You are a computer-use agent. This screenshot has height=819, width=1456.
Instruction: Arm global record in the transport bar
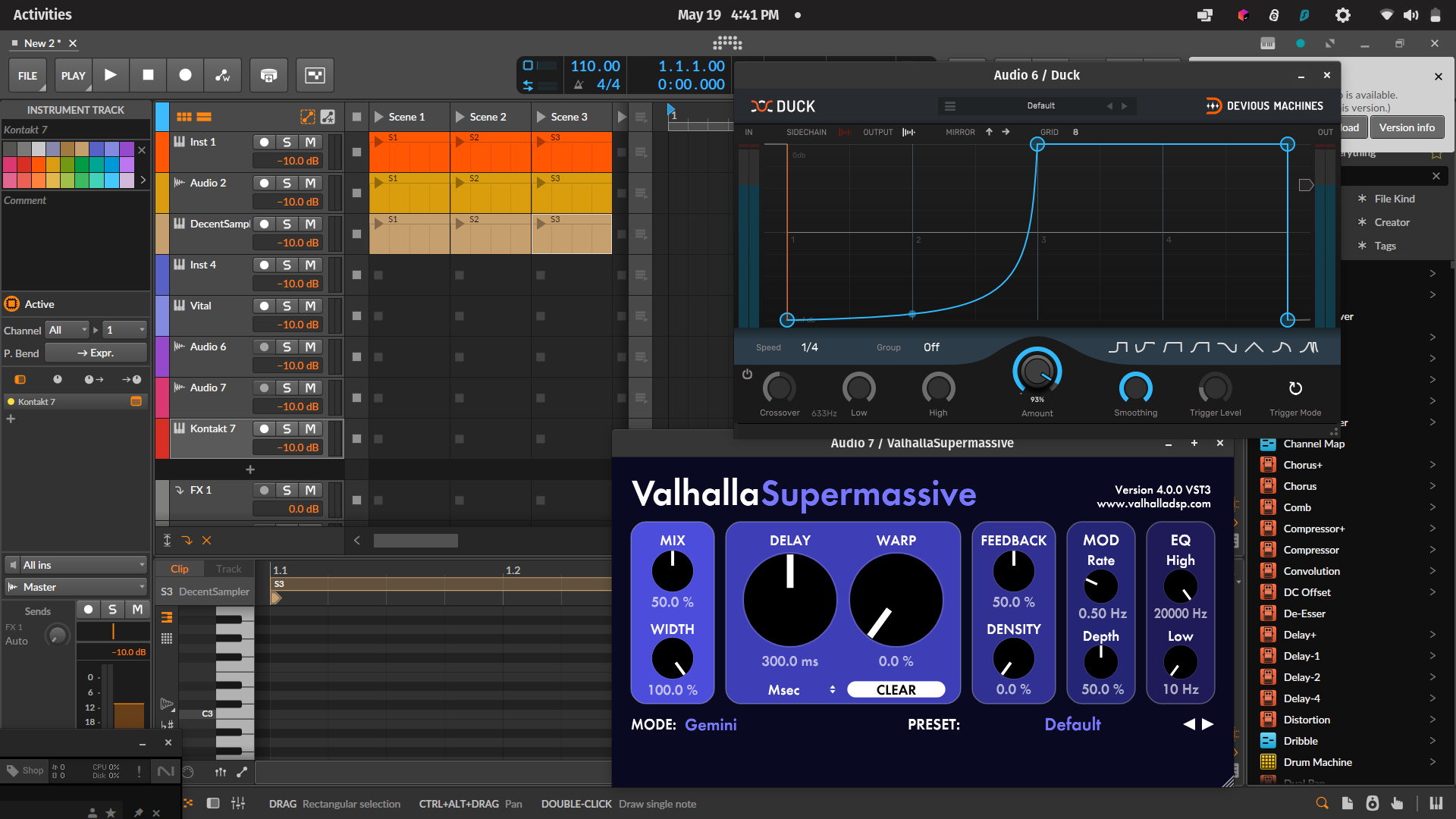click(185, 75)
